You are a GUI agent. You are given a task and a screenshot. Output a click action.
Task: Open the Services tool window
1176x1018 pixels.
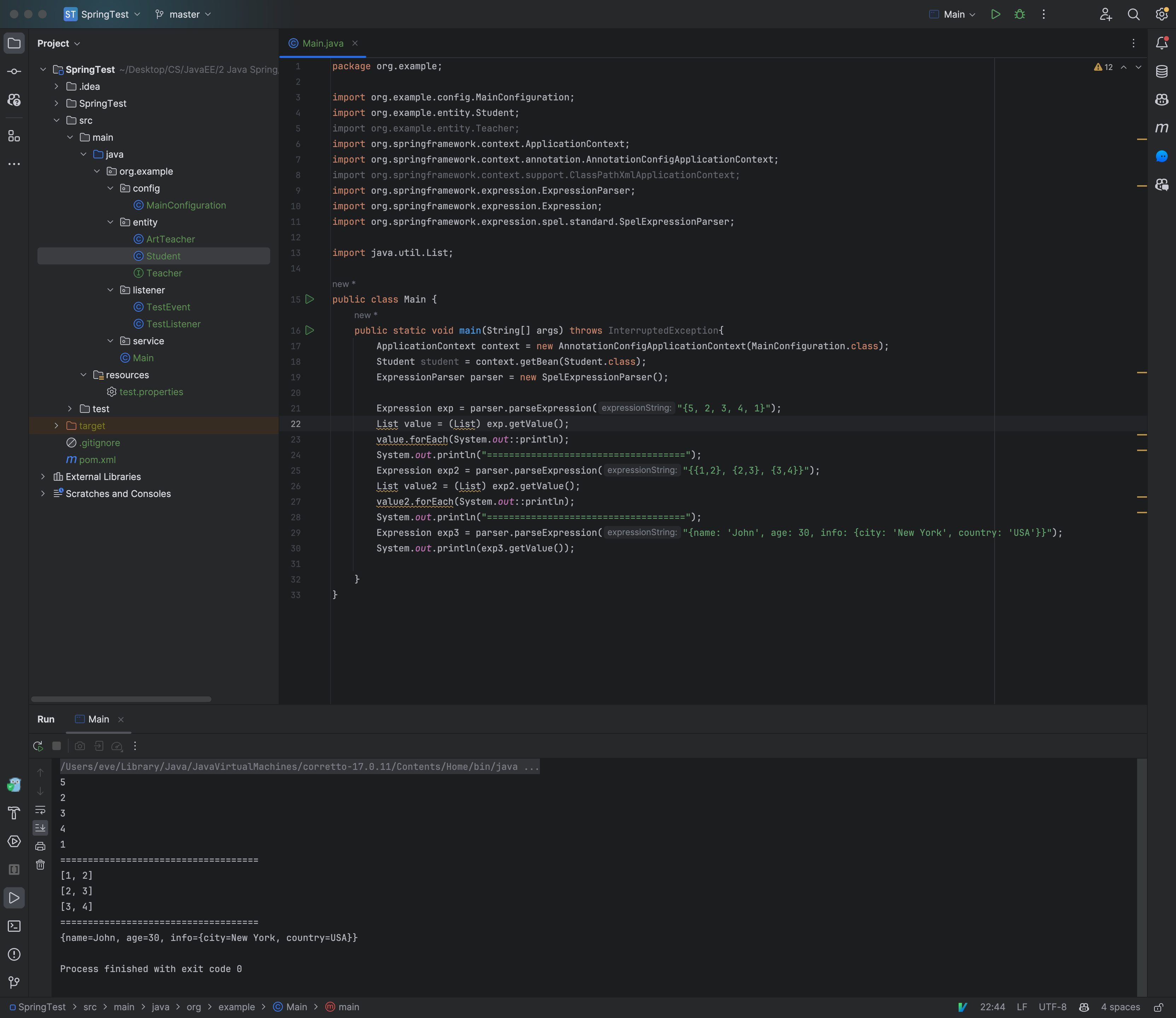(x=14, y=841)
